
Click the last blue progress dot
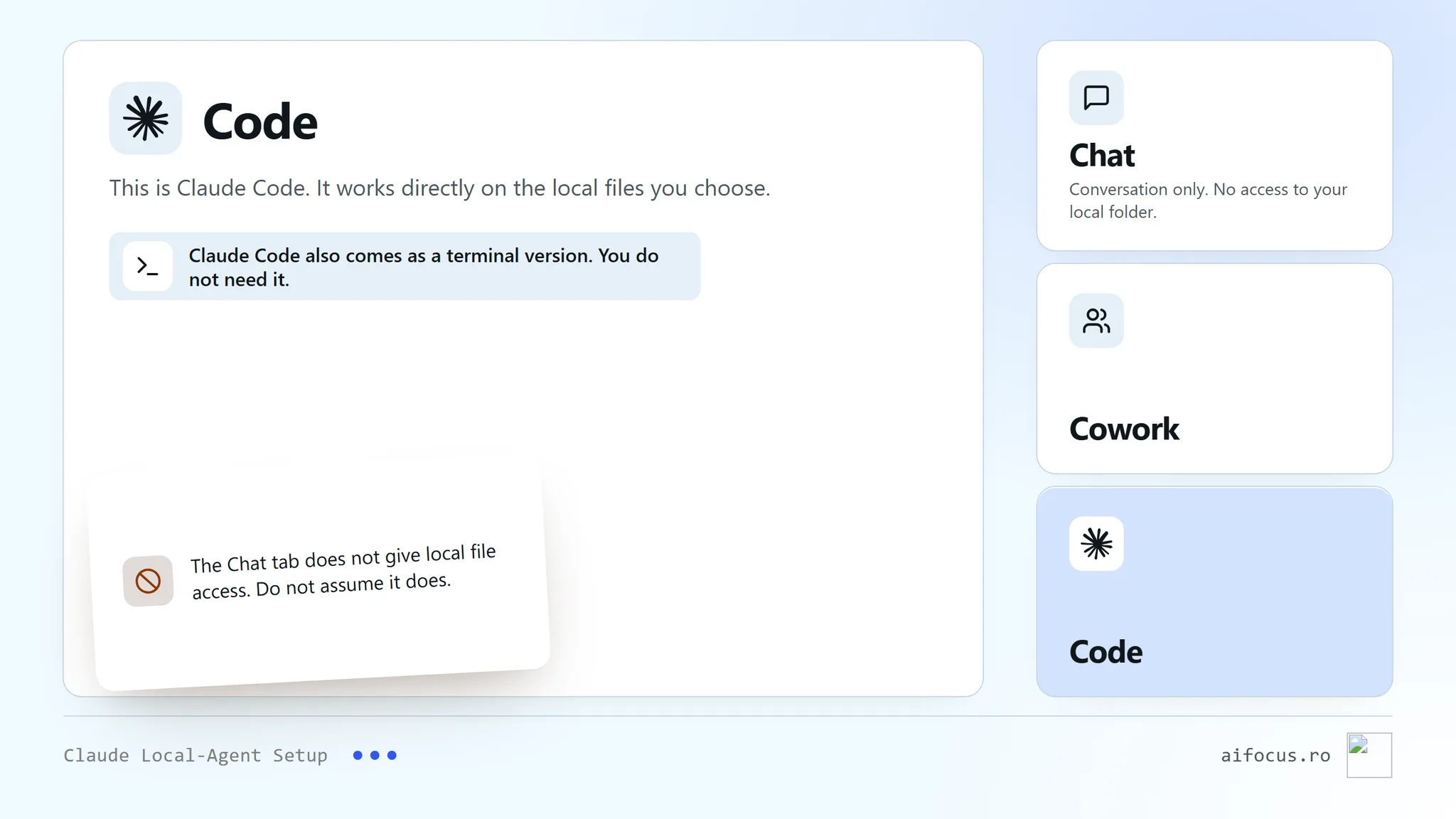pyautogui.click(x=392, y=755)
